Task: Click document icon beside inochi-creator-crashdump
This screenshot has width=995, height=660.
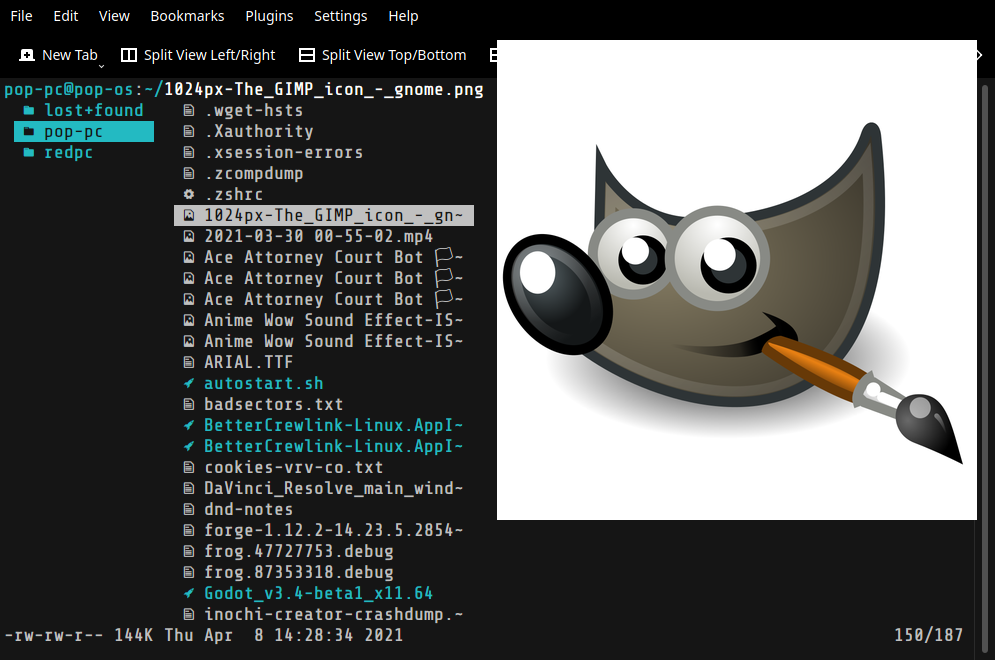Action: click(x=188, y=614)
